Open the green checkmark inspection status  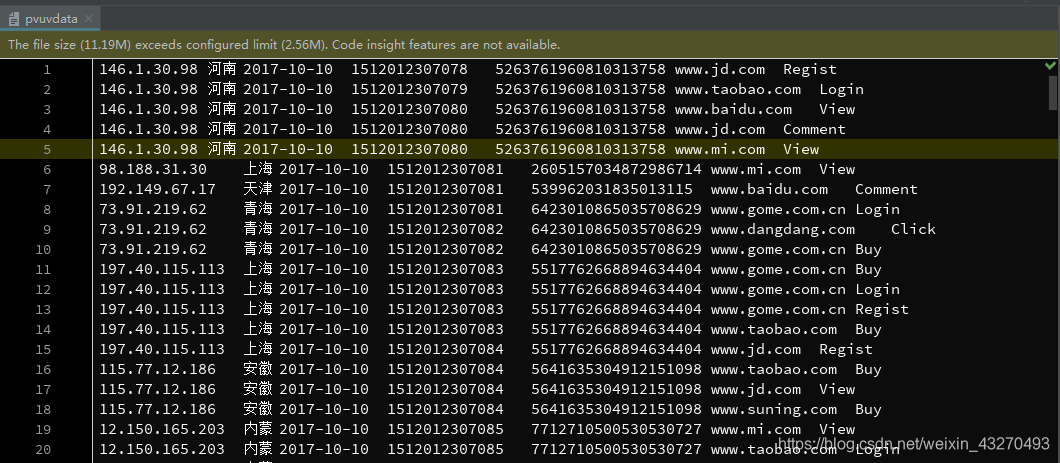1050,66
